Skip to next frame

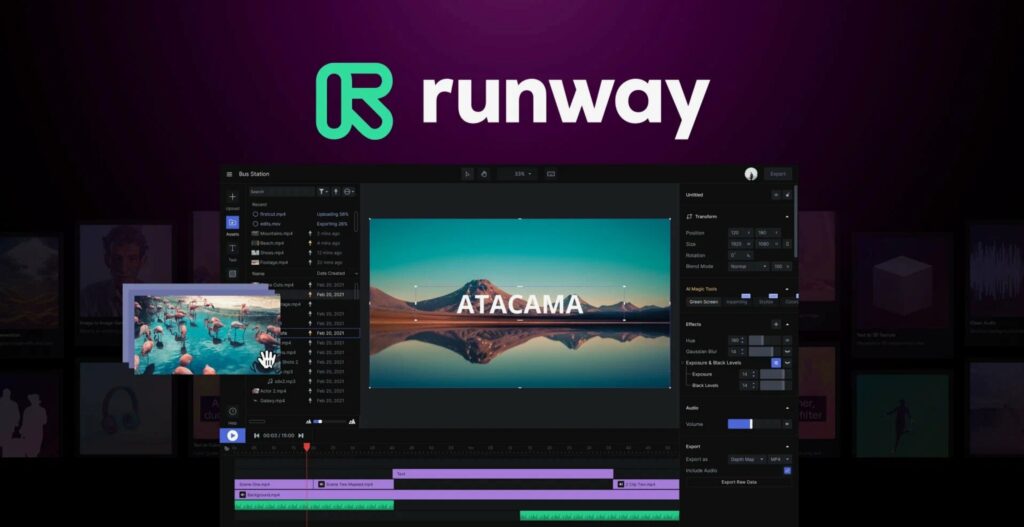coord(300,436)
